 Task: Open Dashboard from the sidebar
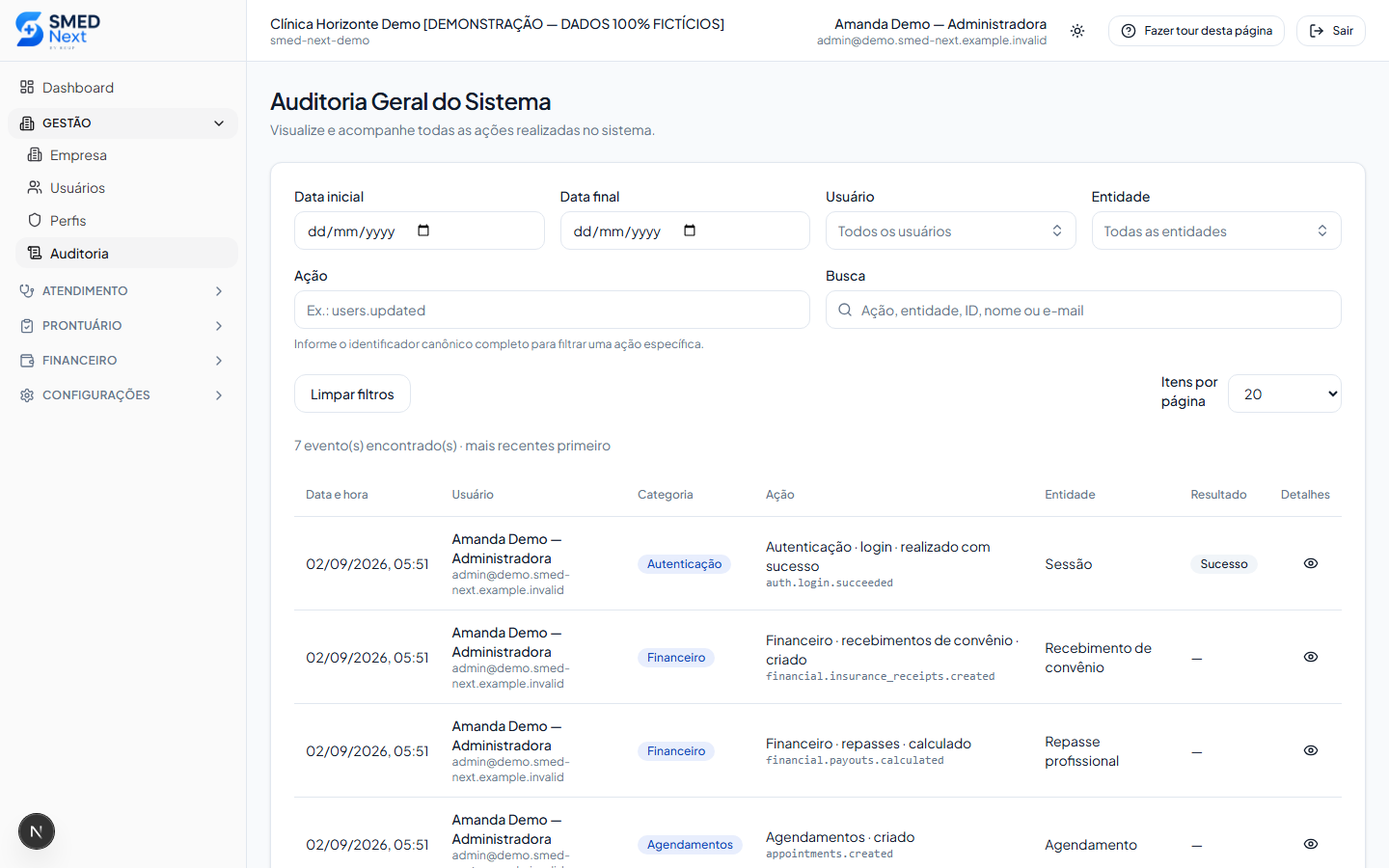tap(123, 88)
